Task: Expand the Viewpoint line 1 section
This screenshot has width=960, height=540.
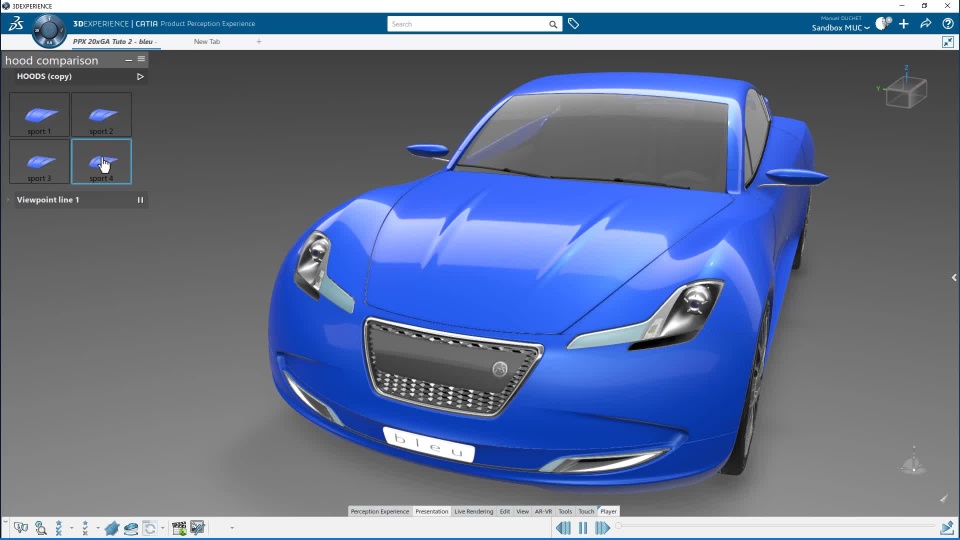Action: point(9,200)
